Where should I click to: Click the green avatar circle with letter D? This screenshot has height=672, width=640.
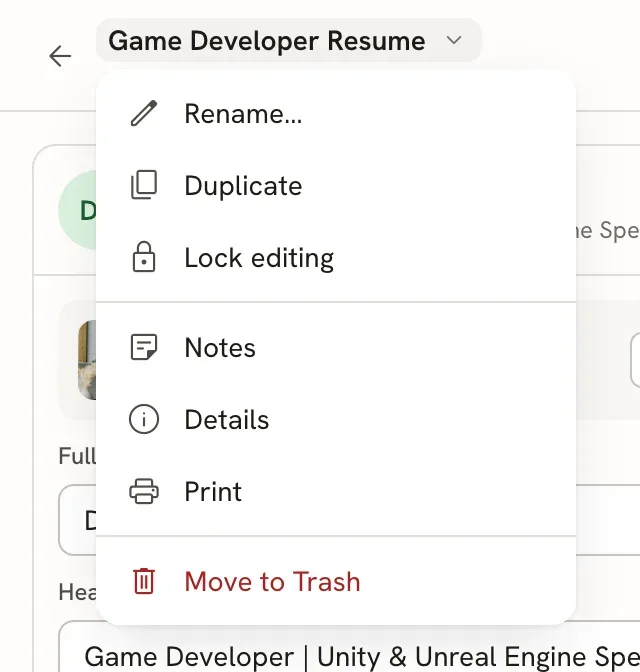click(x=78, y=210)
